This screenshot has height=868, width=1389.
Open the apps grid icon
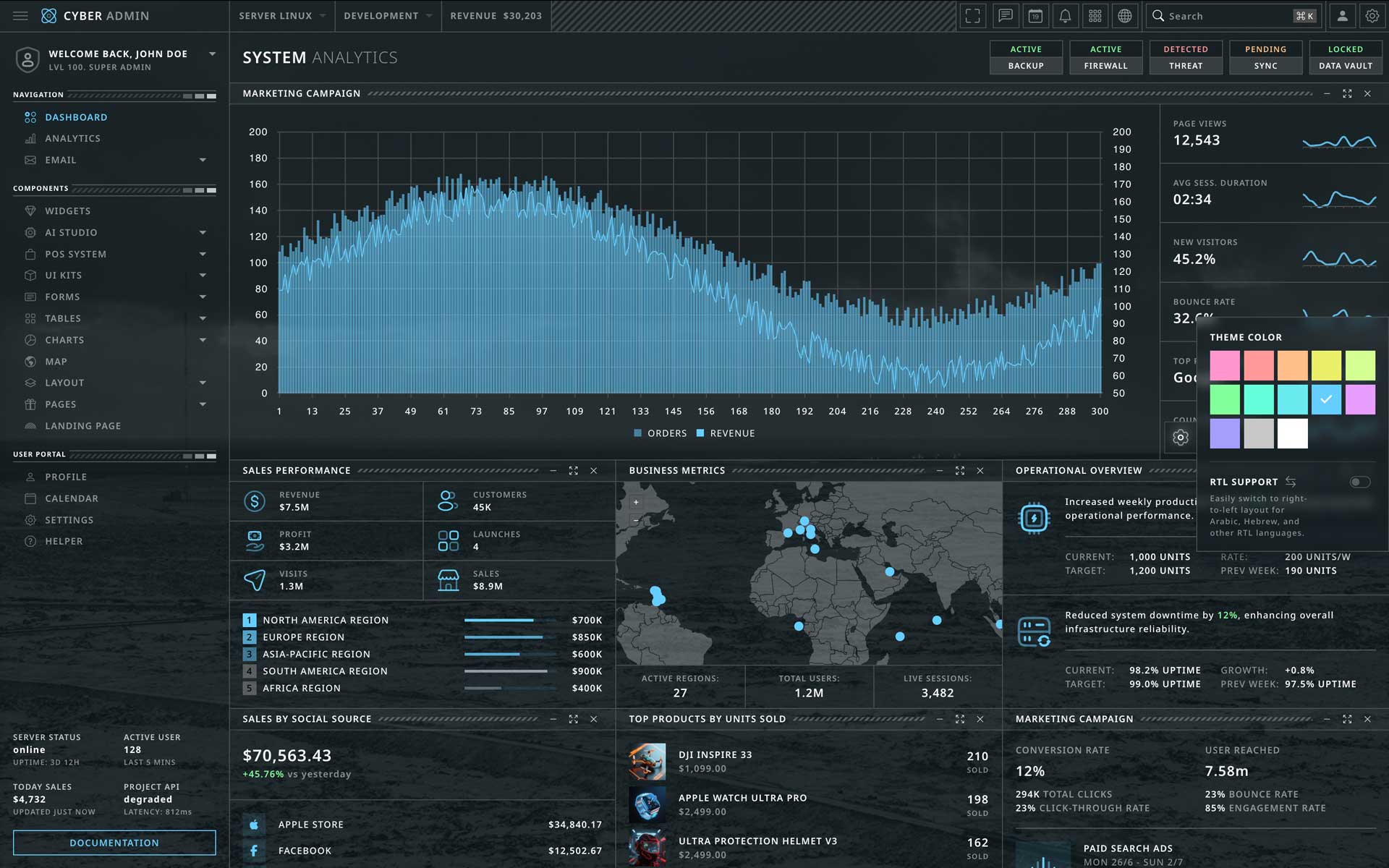pyautogui.click(x=1095, y=16)
